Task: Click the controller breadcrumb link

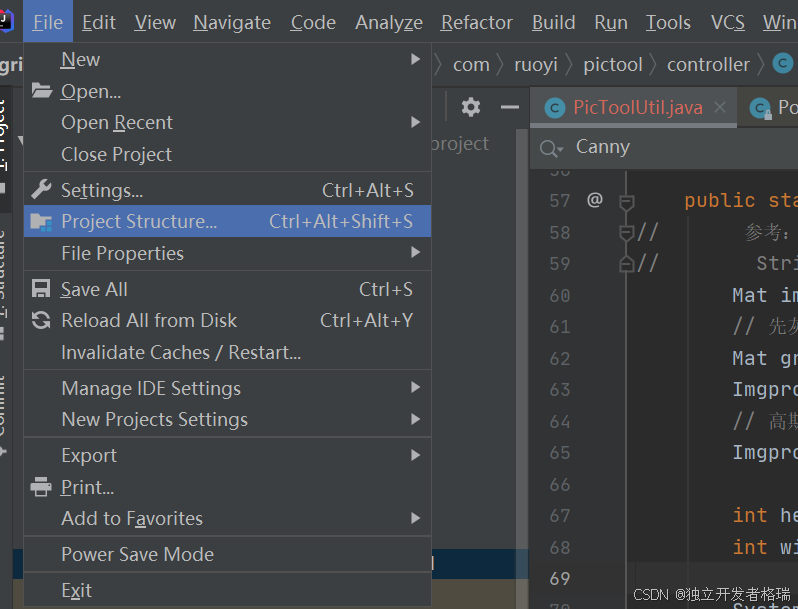Action: [x=708, y=64]
